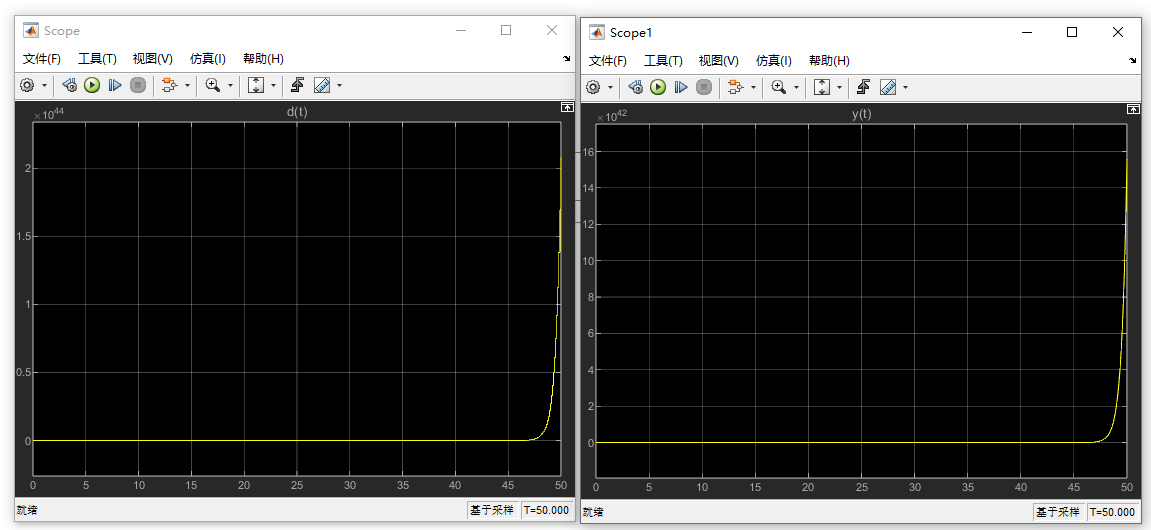The height and width of the screenshot is (530, 1151).
Task: Maximize the Scope window
Action: click(x=506, y=30)
